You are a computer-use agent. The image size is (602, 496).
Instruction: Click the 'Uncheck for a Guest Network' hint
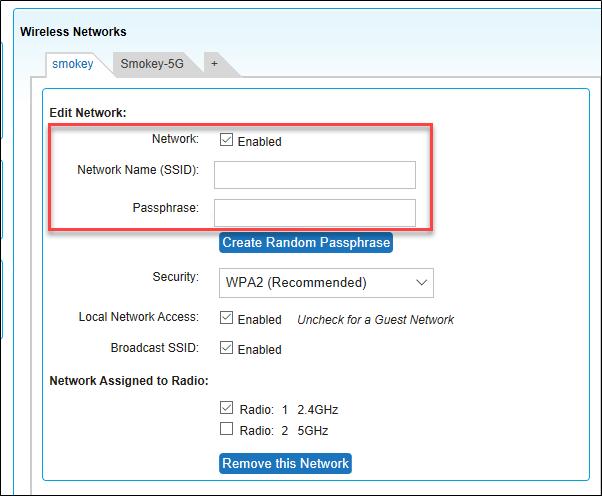tap(376, 320)
